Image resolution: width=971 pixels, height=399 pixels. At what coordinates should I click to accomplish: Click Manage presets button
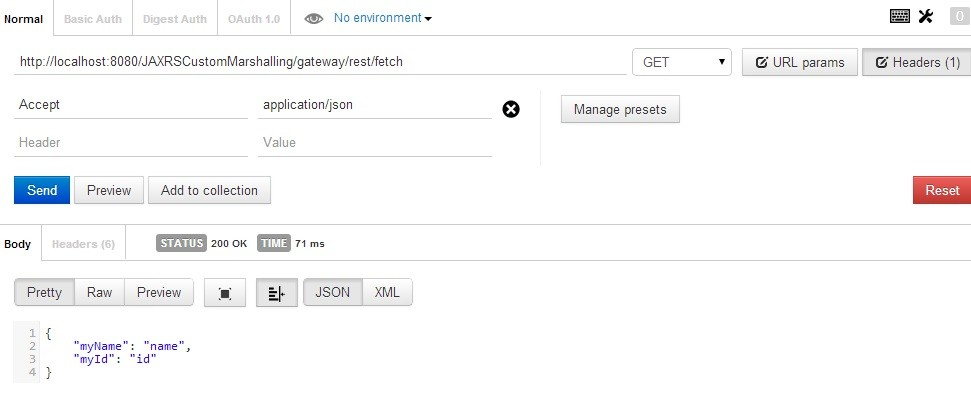click(x=620, y=109)
